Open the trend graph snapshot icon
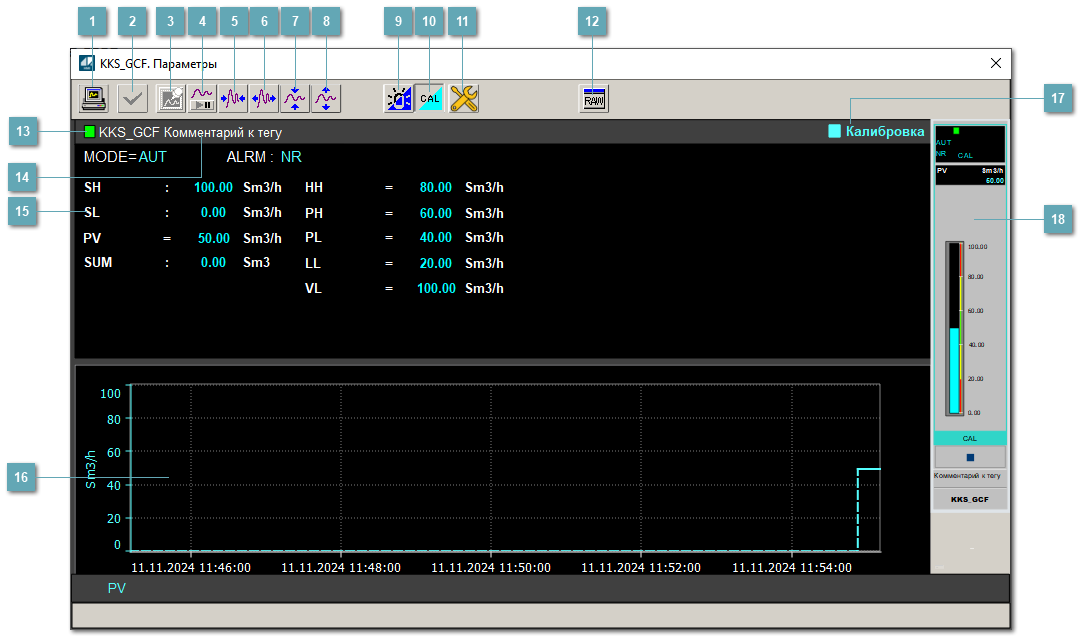The width and height of the screenshot is (1083, 639). (x=171, y=98)
